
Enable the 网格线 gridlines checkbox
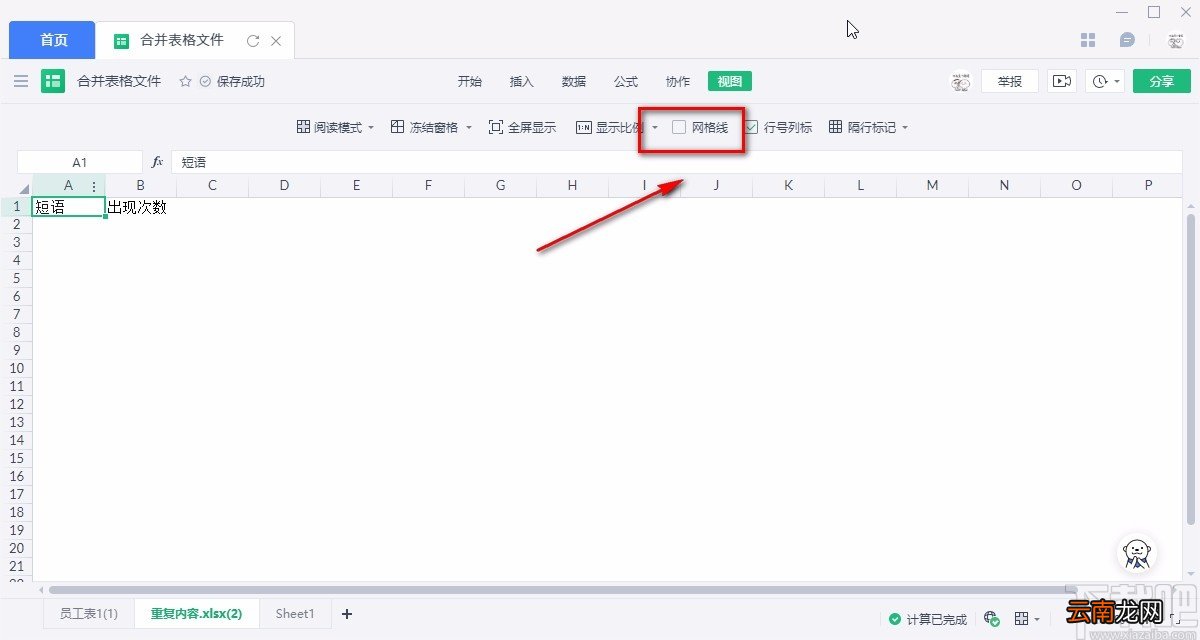[x=679, y=127]
